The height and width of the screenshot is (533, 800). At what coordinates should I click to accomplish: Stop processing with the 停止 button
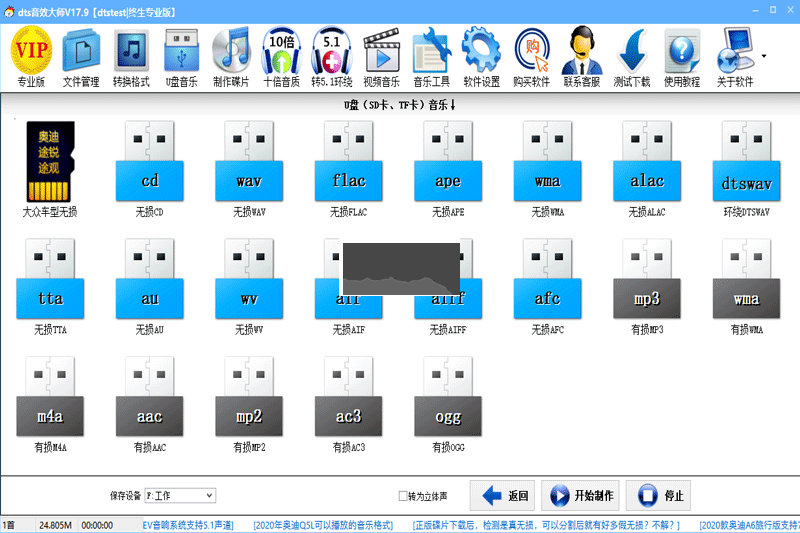click(x=658, y=495)
